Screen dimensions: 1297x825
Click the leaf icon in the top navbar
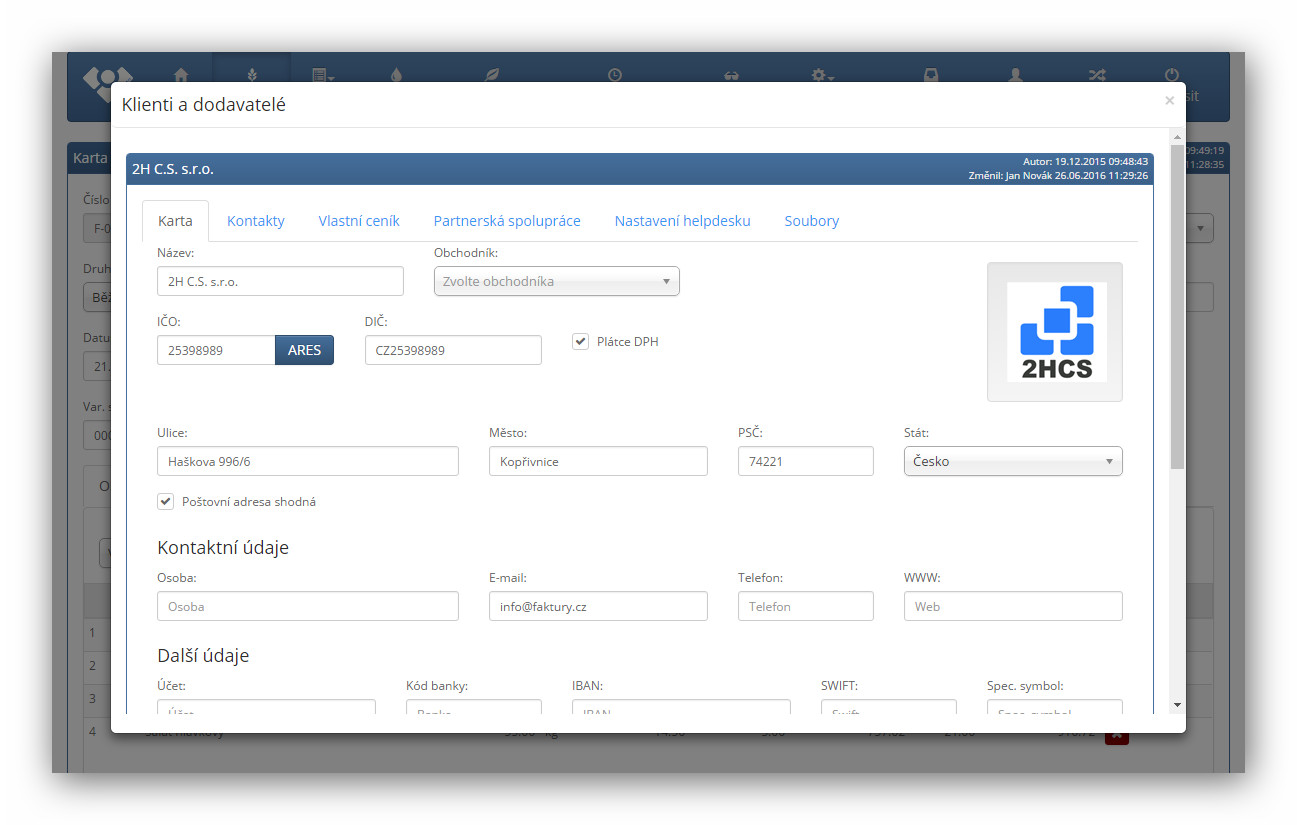tap(491, 74)
